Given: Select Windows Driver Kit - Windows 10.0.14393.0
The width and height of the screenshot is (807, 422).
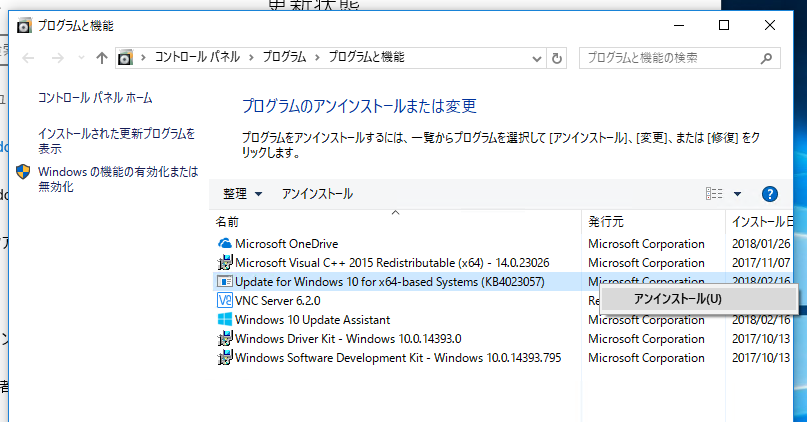Looking at the screenshot, I should point(348,339).
